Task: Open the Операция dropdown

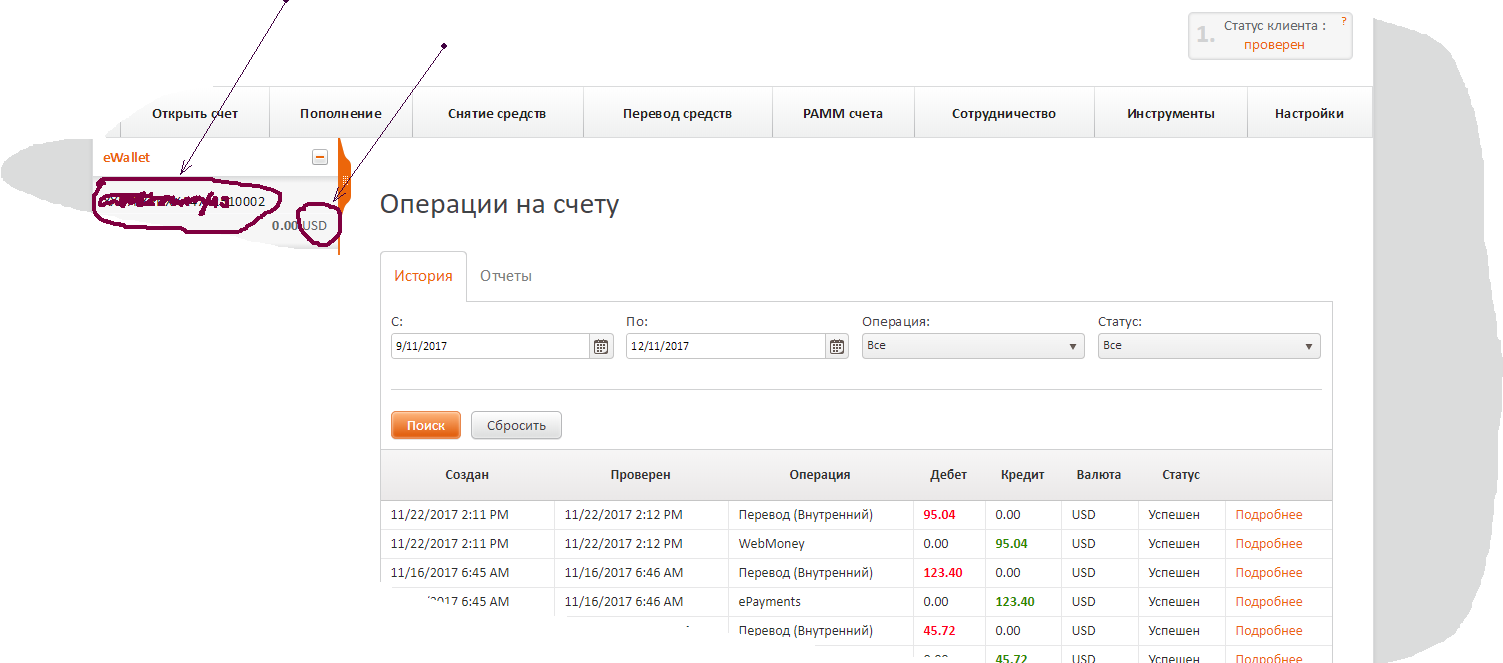Action: click(973, 346)
